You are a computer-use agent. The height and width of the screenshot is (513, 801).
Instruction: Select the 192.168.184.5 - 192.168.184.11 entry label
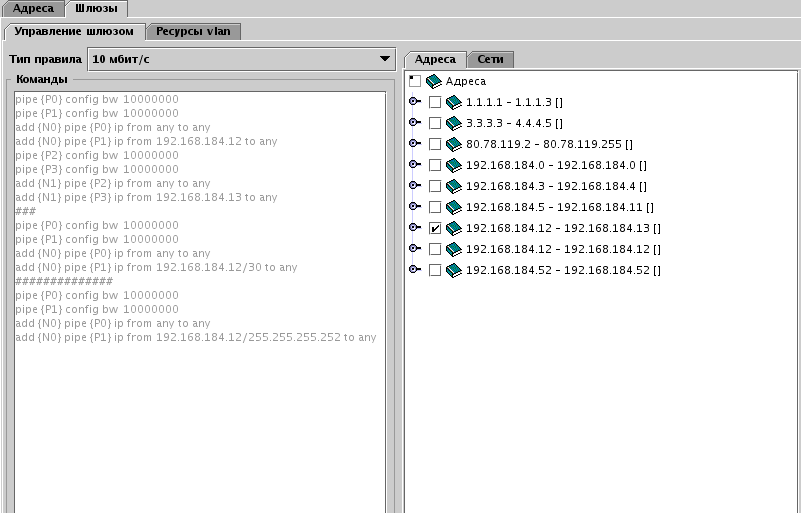(x=559, y=207)
